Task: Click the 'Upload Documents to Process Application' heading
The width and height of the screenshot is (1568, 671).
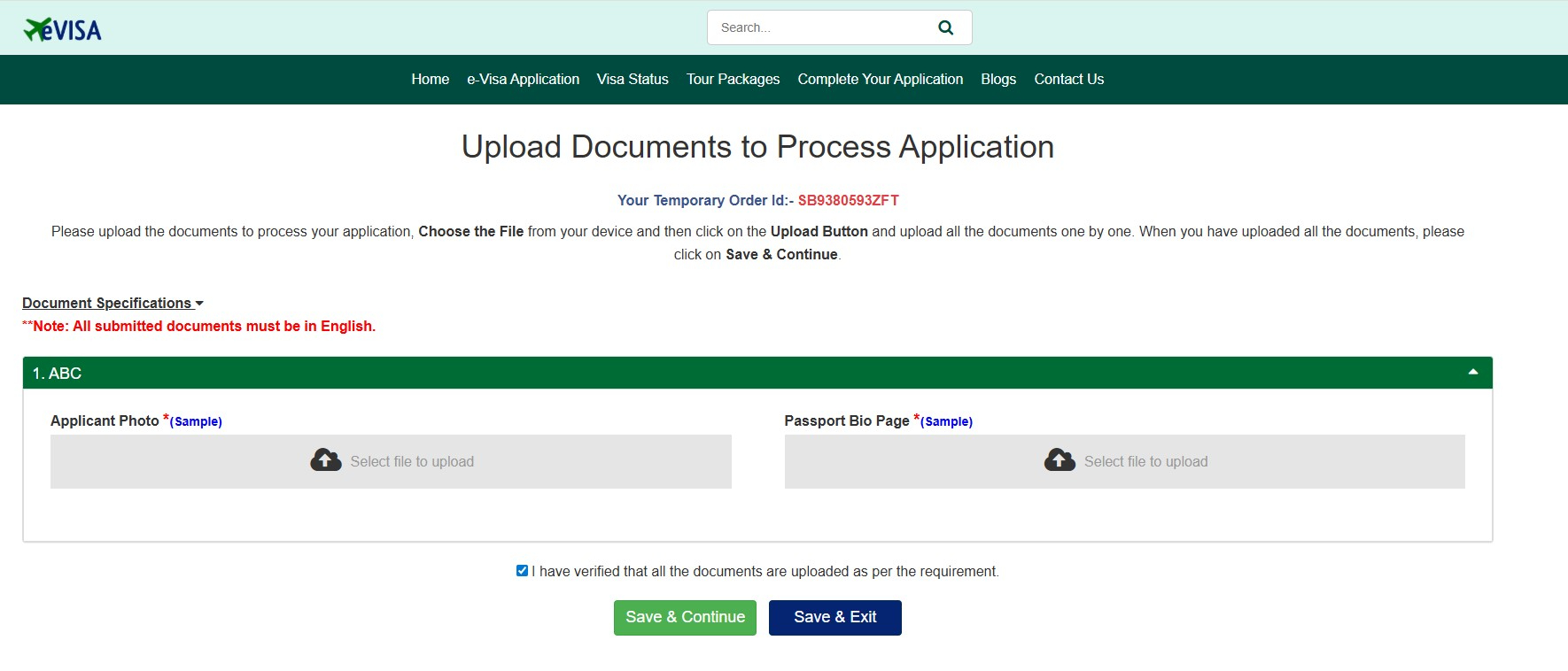Action: pos(757,147)
